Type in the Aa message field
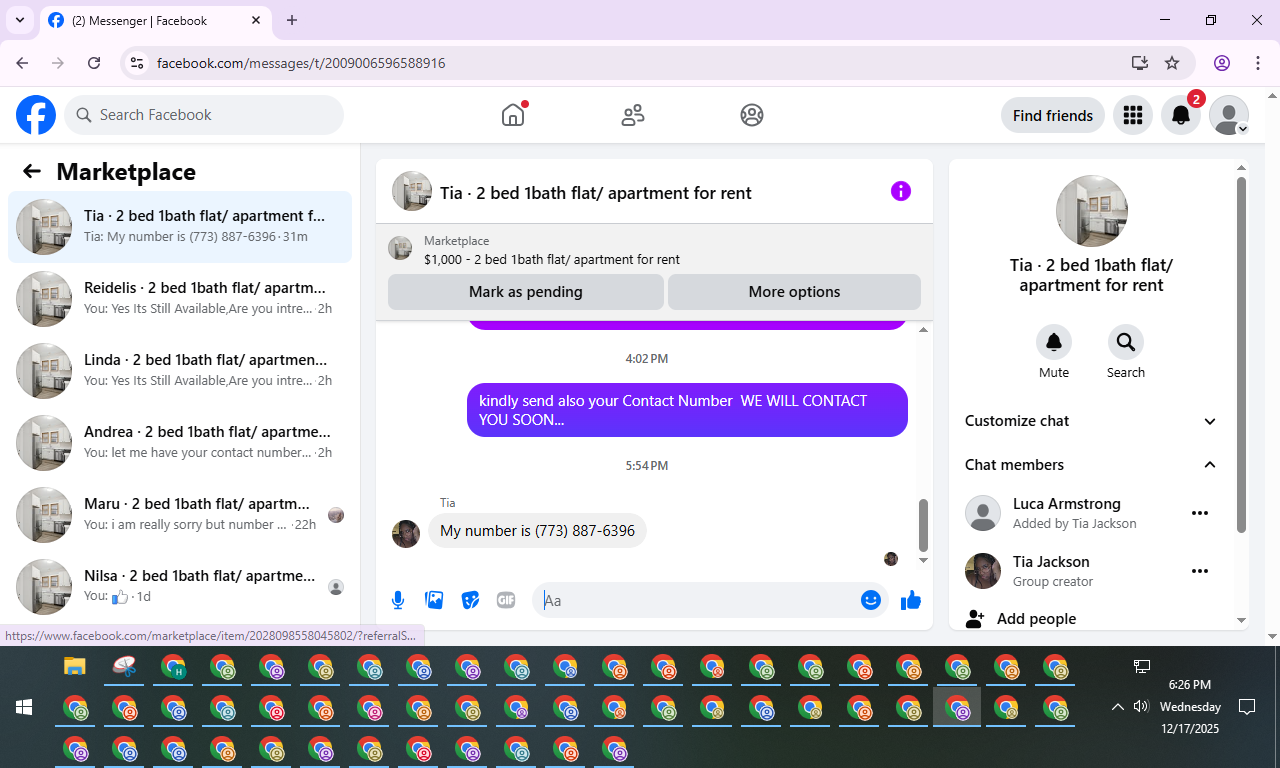1280x768 pixels. pos(698,600)
